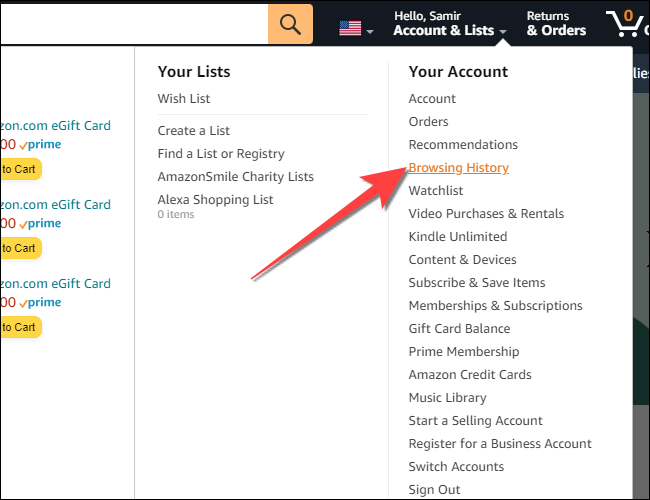Open Kindle Unlimited

click(458, 237)
